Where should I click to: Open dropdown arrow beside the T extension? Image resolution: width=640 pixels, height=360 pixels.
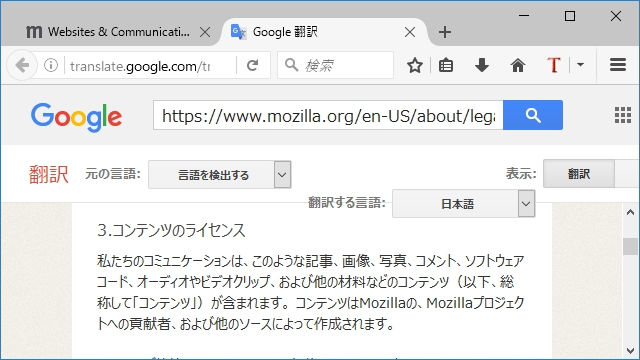click(x=580, y=65)
